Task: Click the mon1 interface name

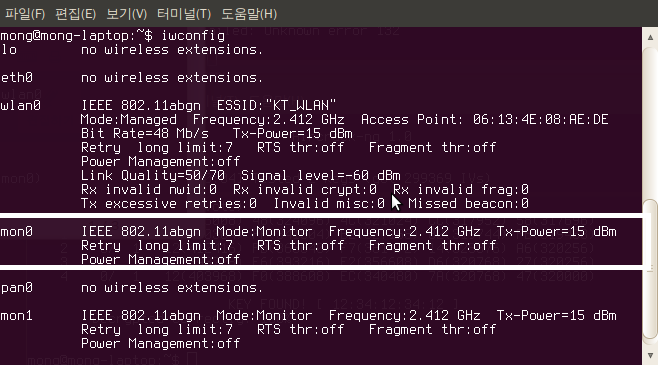Action: tap(16, 315)
